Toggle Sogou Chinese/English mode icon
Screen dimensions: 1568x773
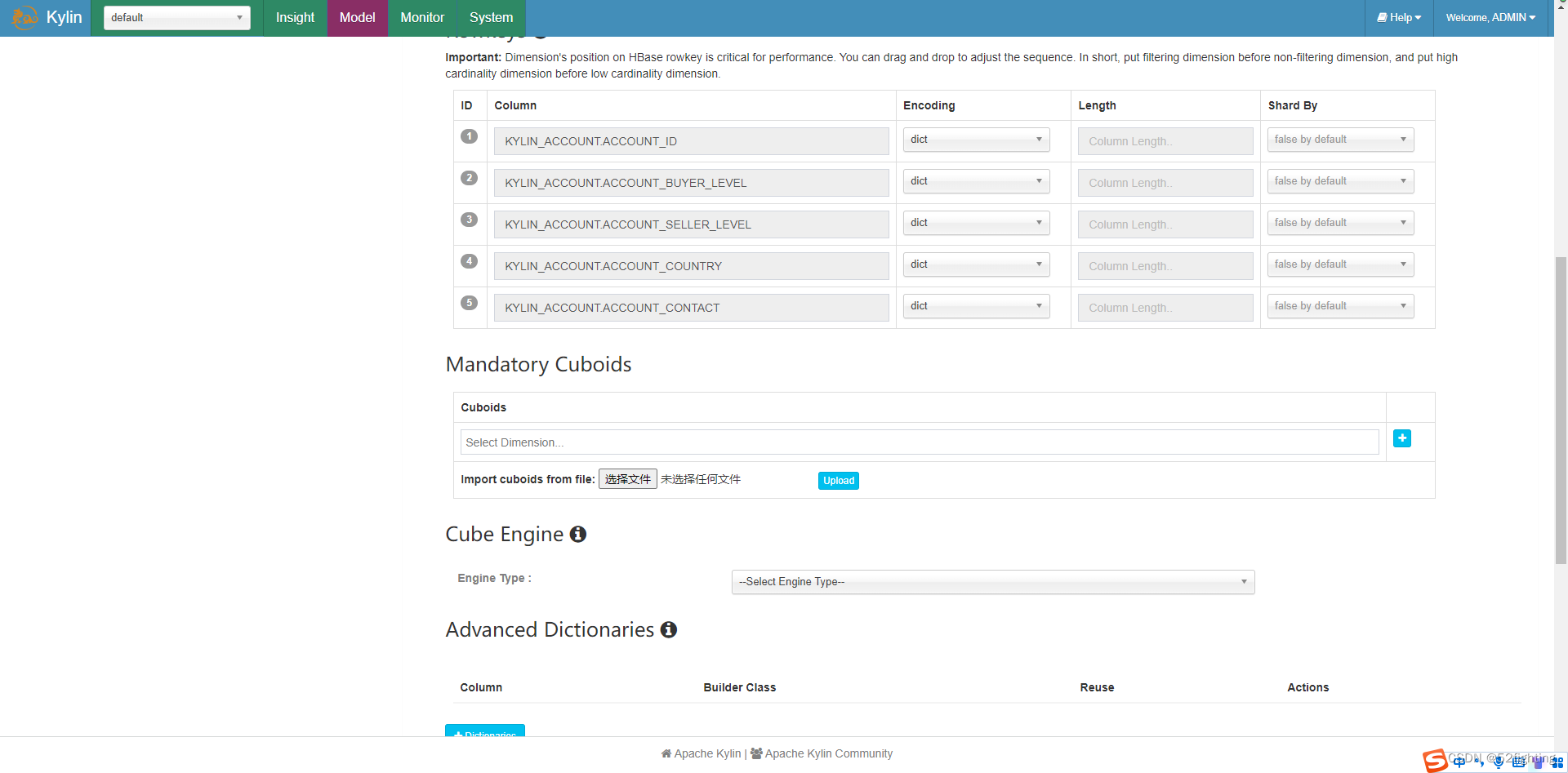[x=1459, y=762]
